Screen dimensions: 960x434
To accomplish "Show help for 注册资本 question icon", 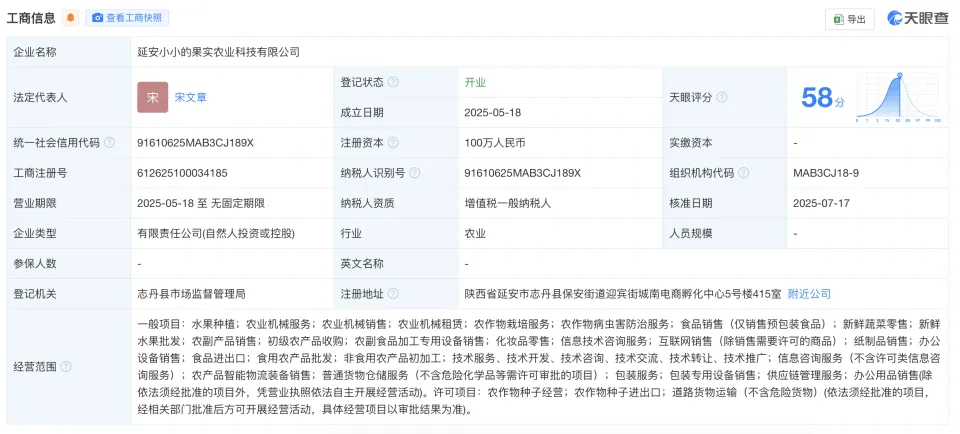I will tap(393, 143).
